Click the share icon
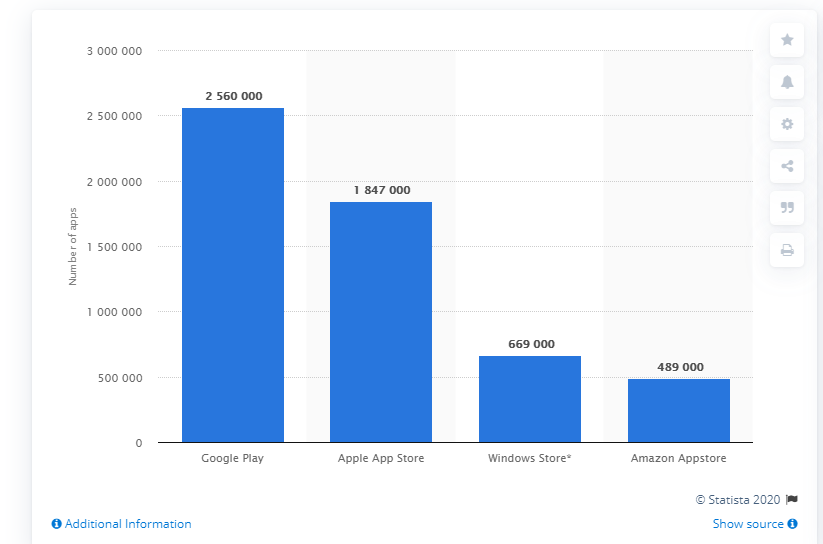The height and width of the screenshot is (544, 823). tap(787, 166)
